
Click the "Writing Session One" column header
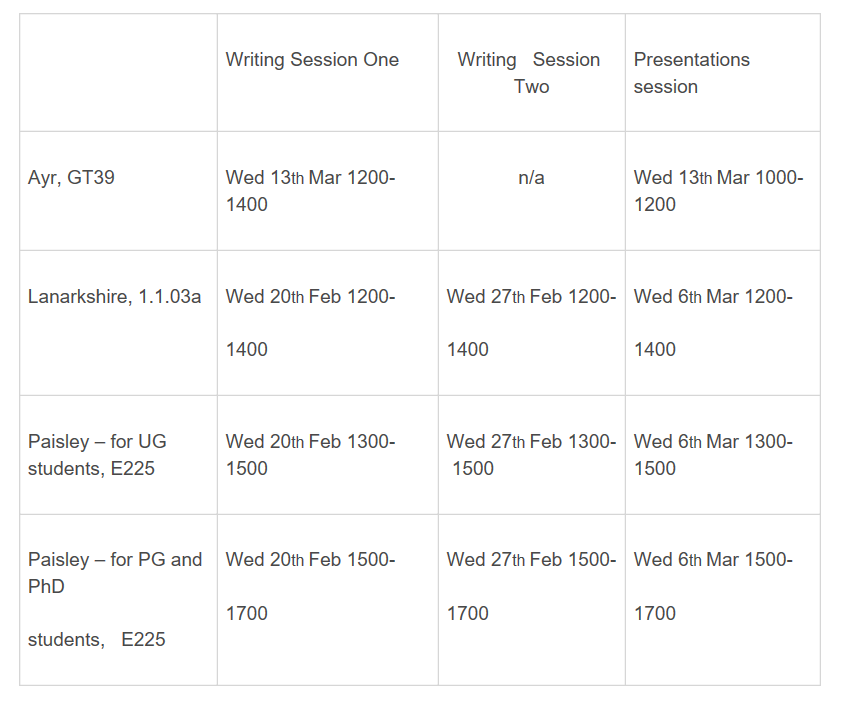[x=312, y=60]
